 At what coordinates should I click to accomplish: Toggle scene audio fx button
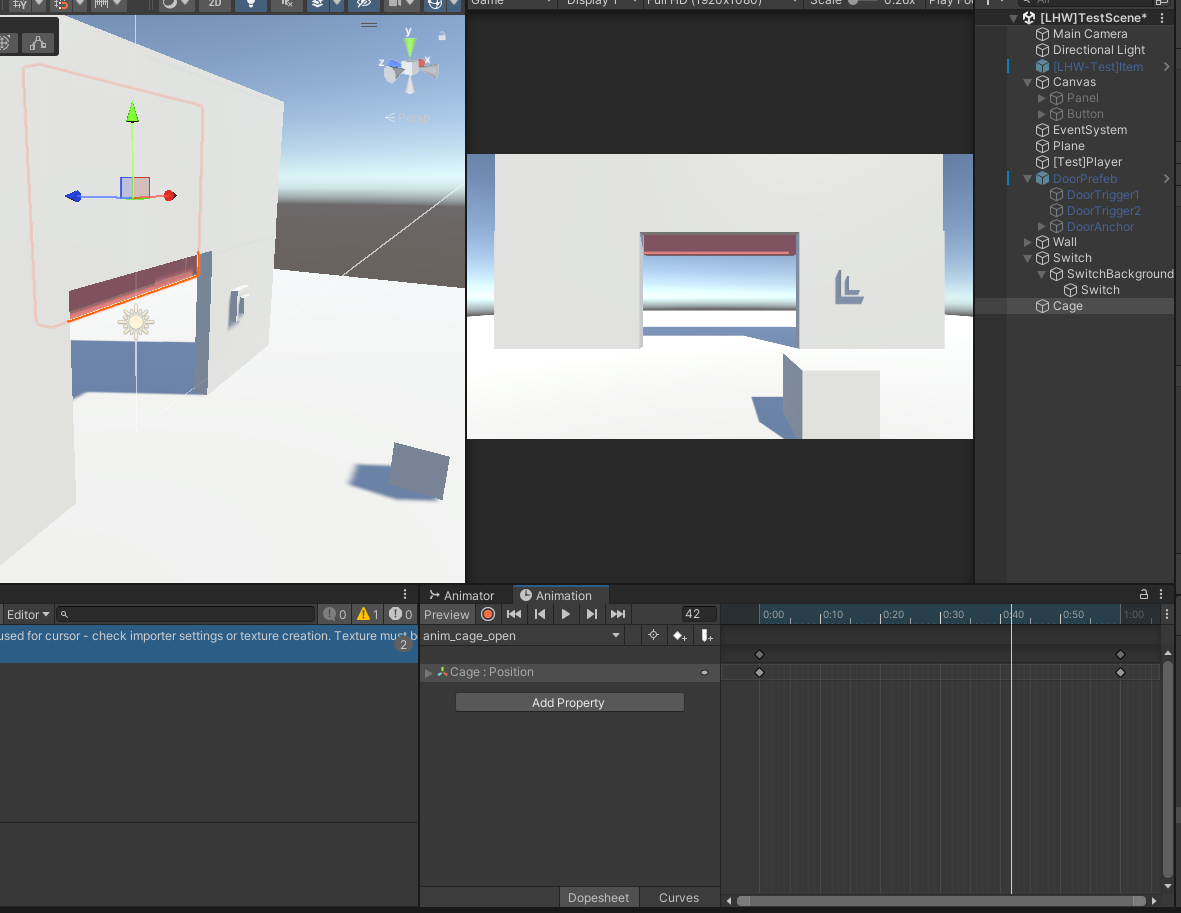[287, 4]
